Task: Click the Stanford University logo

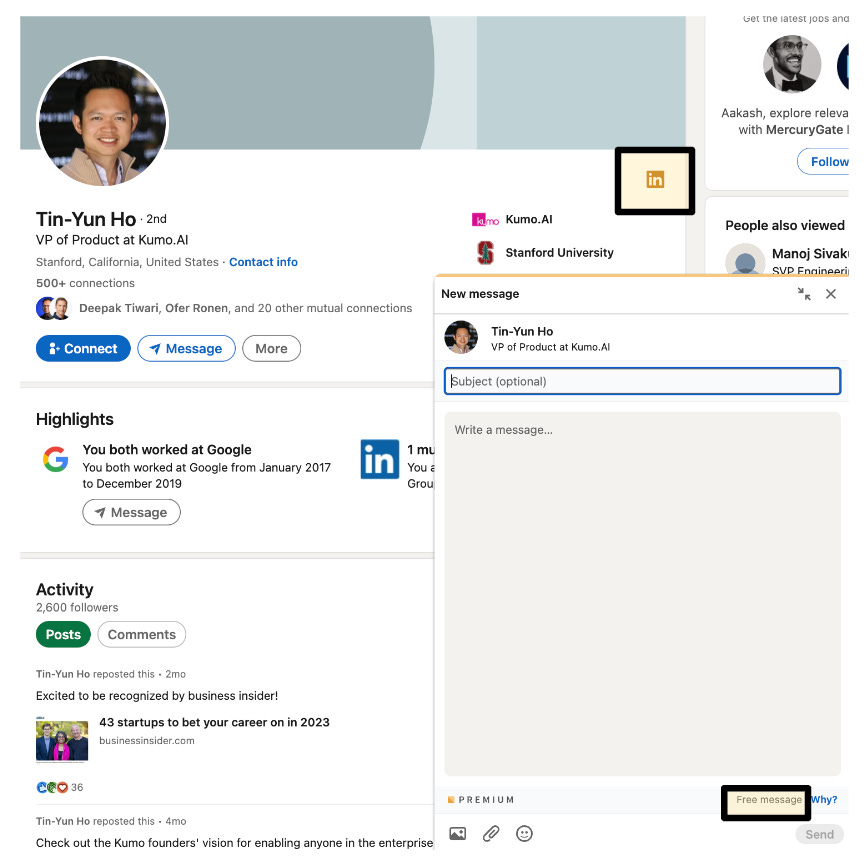Action: [x=485, y=253]
